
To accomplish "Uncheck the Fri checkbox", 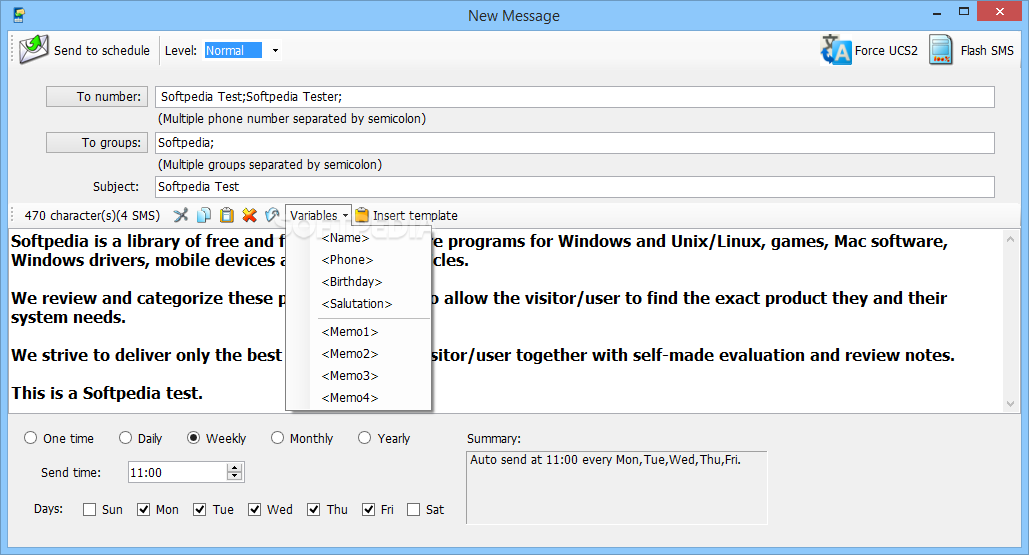I will [x=369, y=510].
